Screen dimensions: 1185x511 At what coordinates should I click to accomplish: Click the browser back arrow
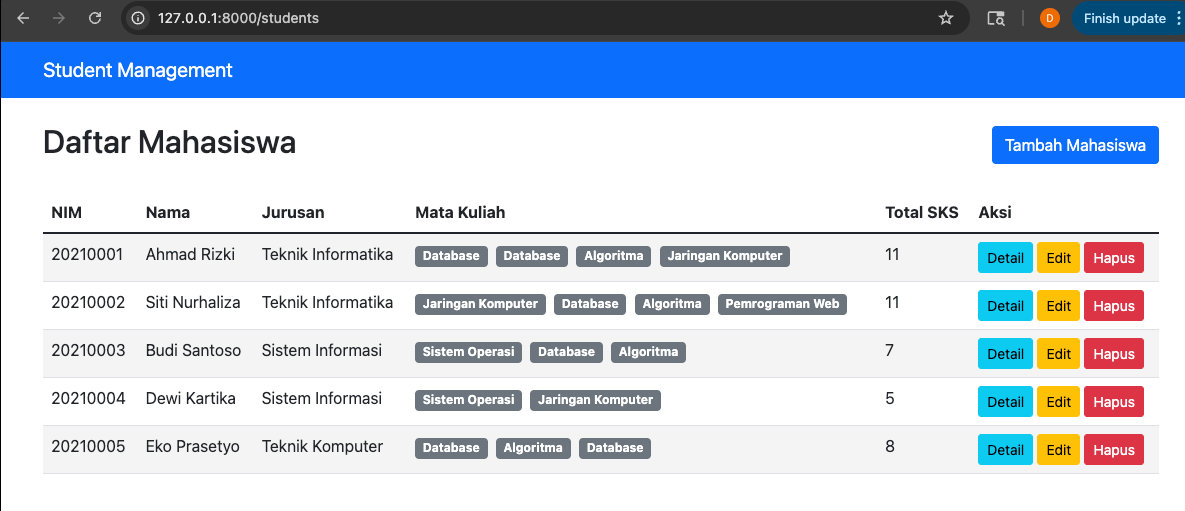tap(23, 18)
